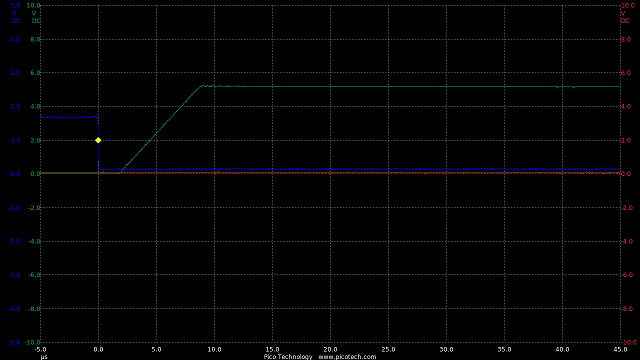
Task: Select the blue channel V DC axis label
Action: pyautogui.click(x=16, y=17)
